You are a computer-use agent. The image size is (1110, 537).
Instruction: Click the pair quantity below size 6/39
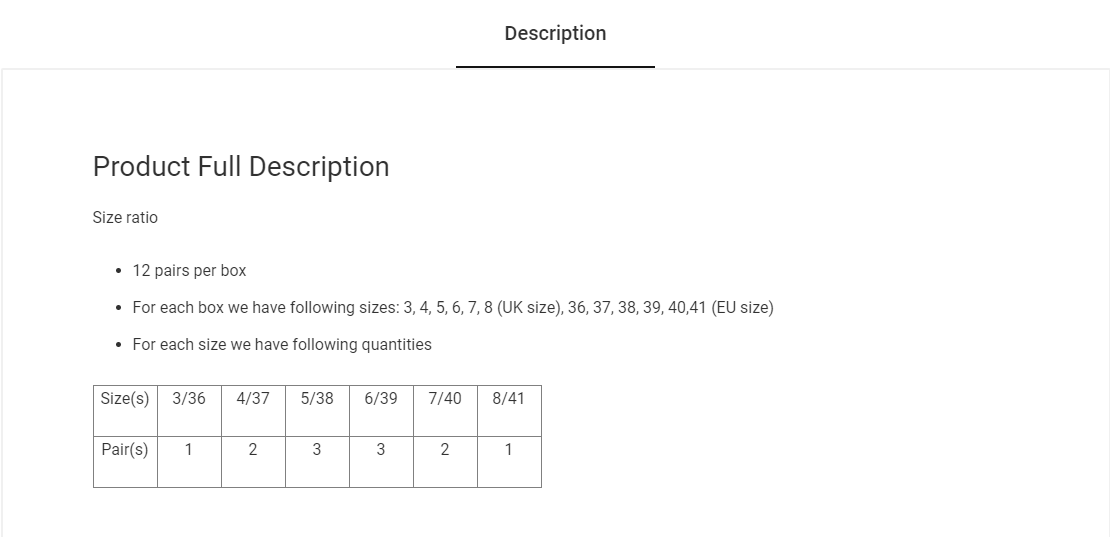[x=381, y=450]
